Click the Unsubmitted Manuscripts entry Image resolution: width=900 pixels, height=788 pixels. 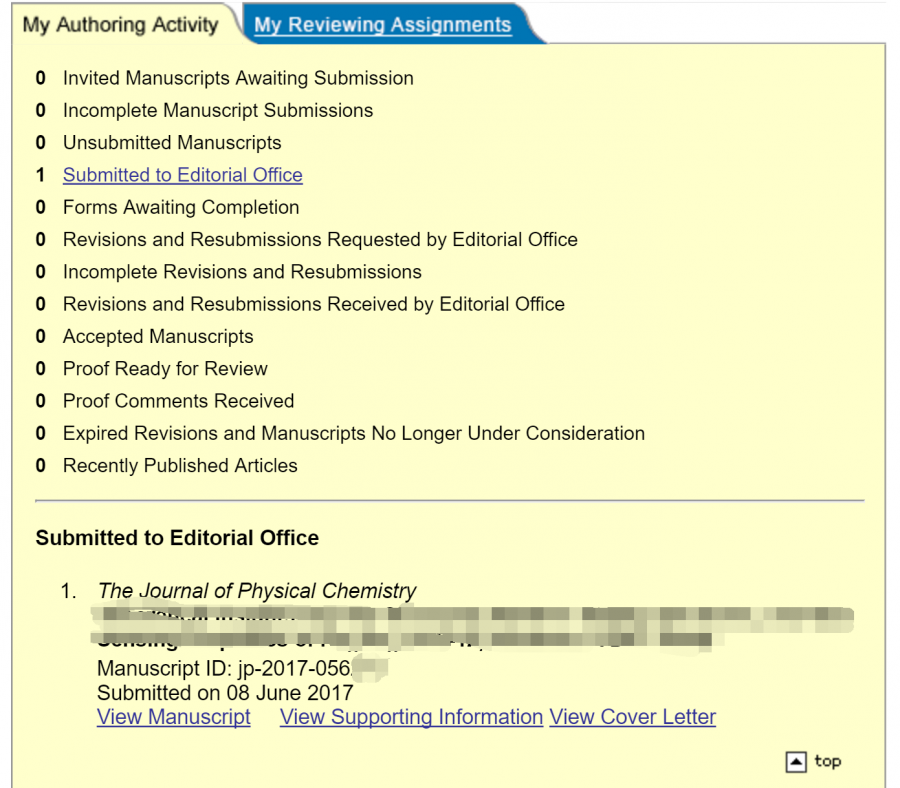[x=172, y=143]
